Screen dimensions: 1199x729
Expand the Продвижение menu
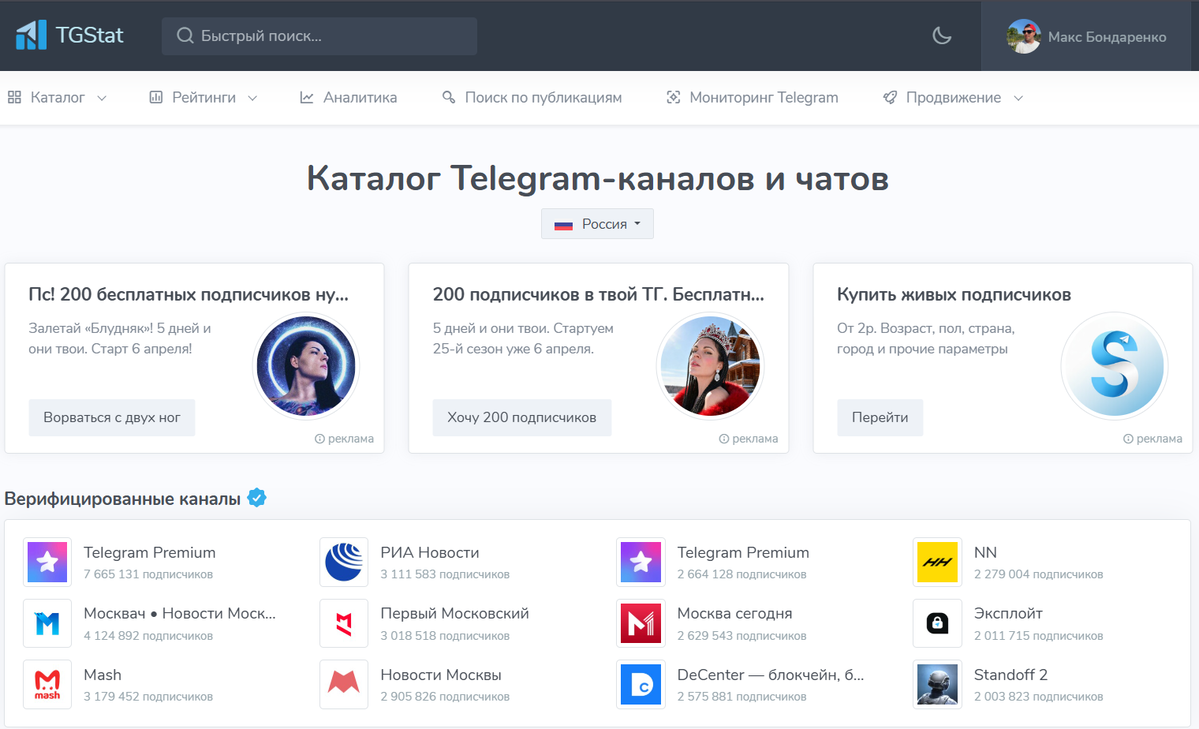pos(953,98)
